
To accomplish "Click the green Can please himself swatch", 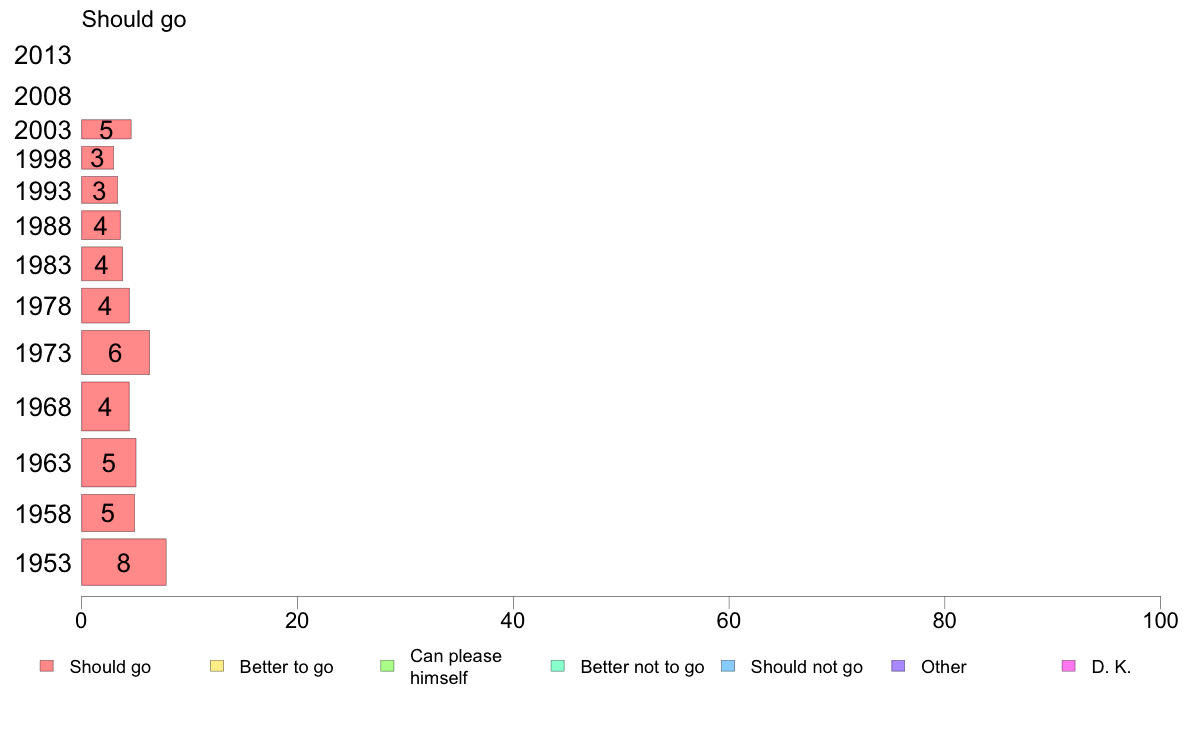I will pos(387,666).
